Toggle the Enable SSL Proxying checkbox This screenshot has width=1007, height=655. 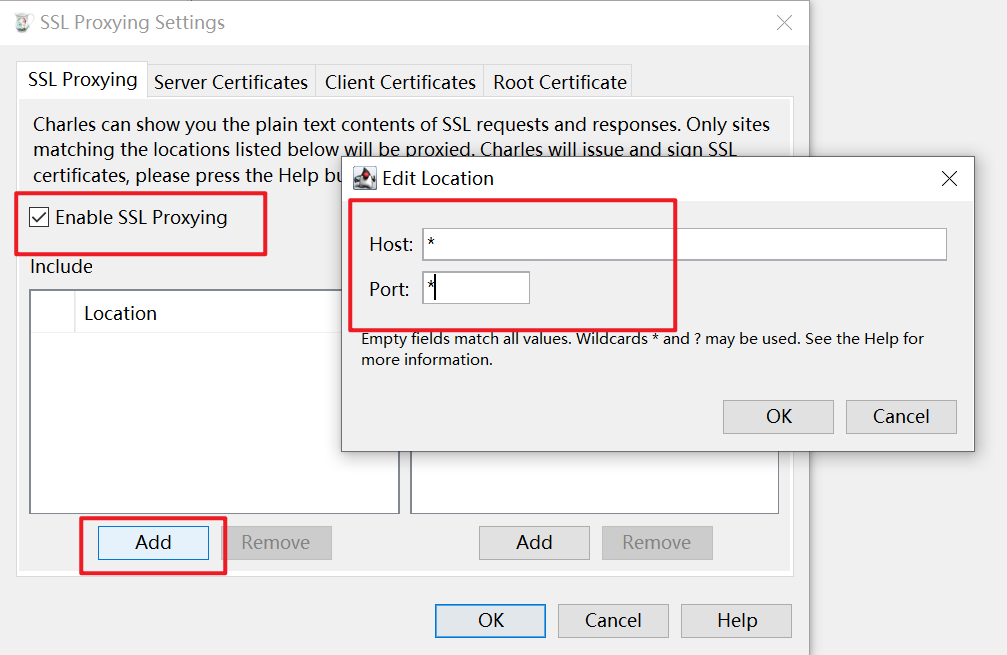39,217
